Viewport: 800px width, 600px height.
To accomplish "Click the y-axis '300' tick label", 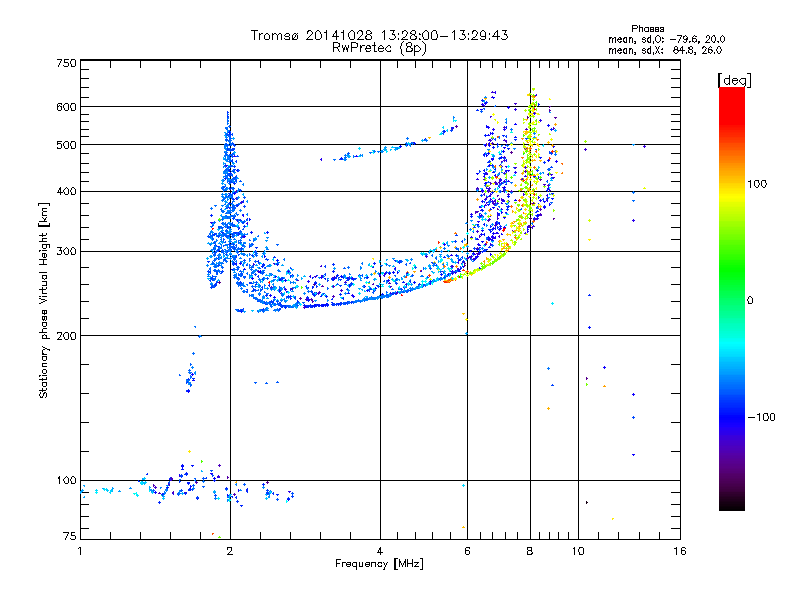I will 66,251.
